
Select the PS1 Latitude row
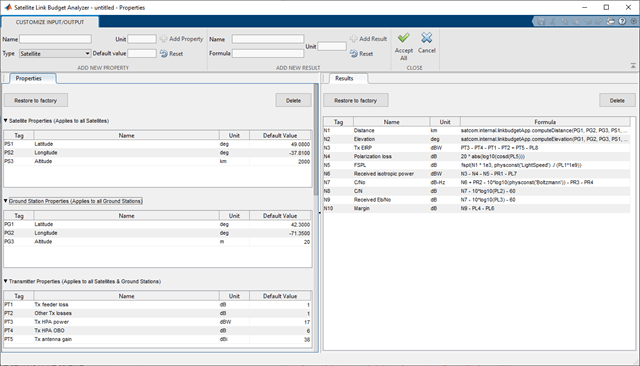pyautogui.click(x=158, y=144)
